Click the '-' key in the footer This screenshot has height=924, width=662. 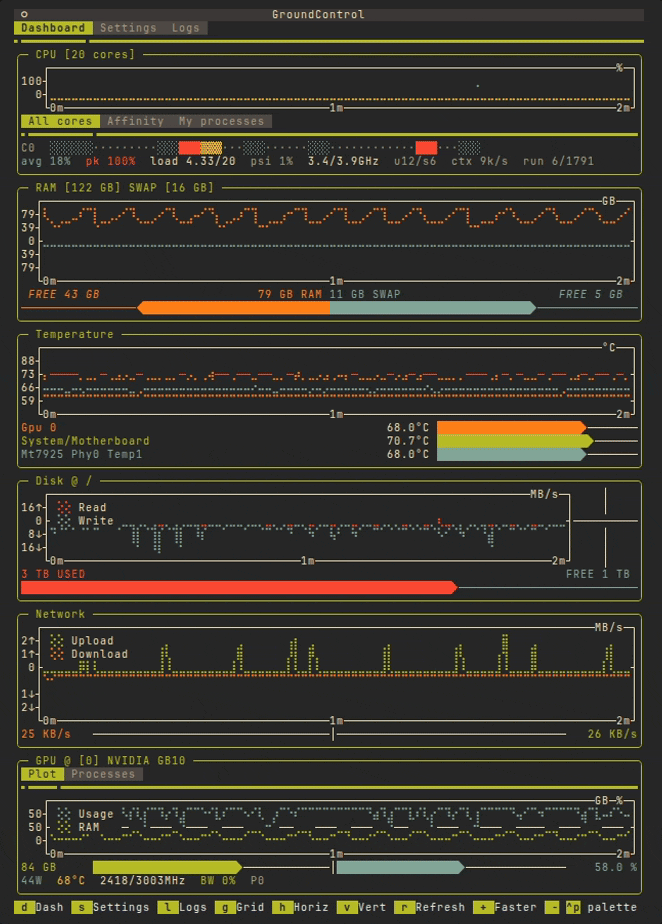[552, 907]
